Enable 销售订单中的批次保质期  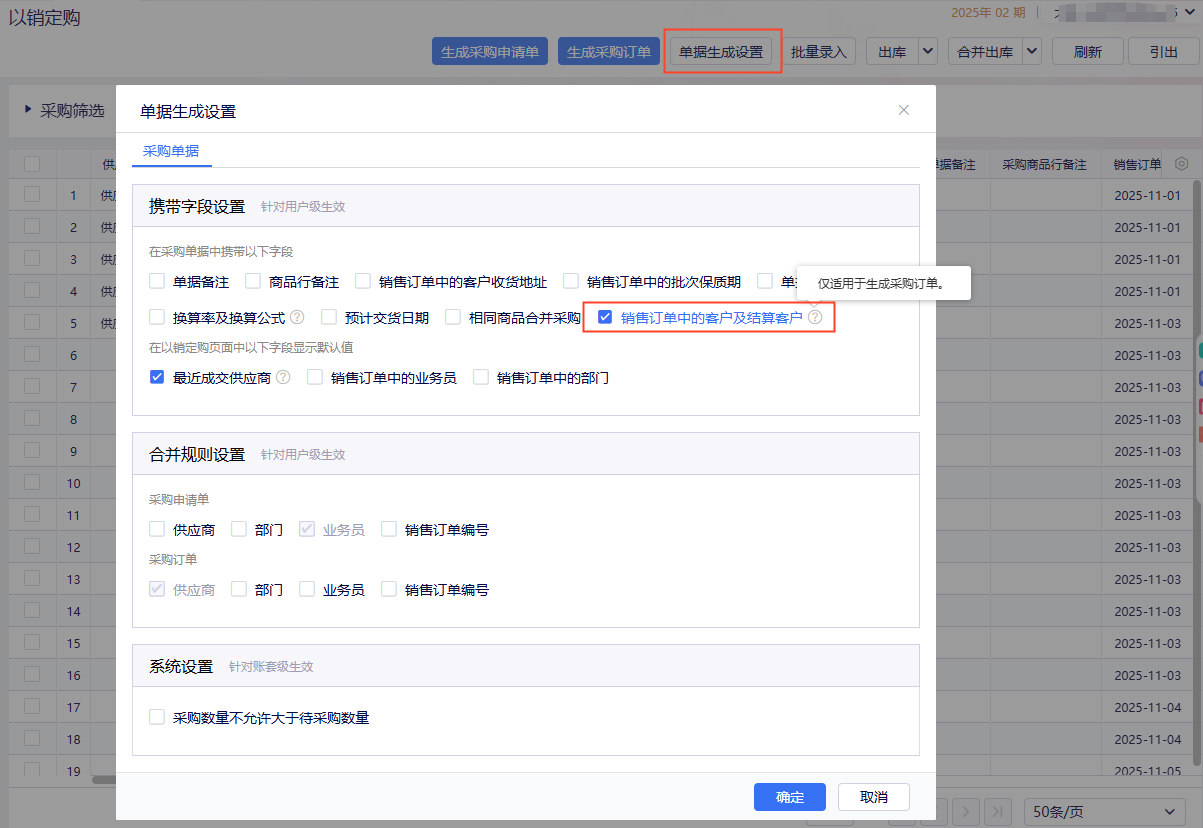point(571,281)
